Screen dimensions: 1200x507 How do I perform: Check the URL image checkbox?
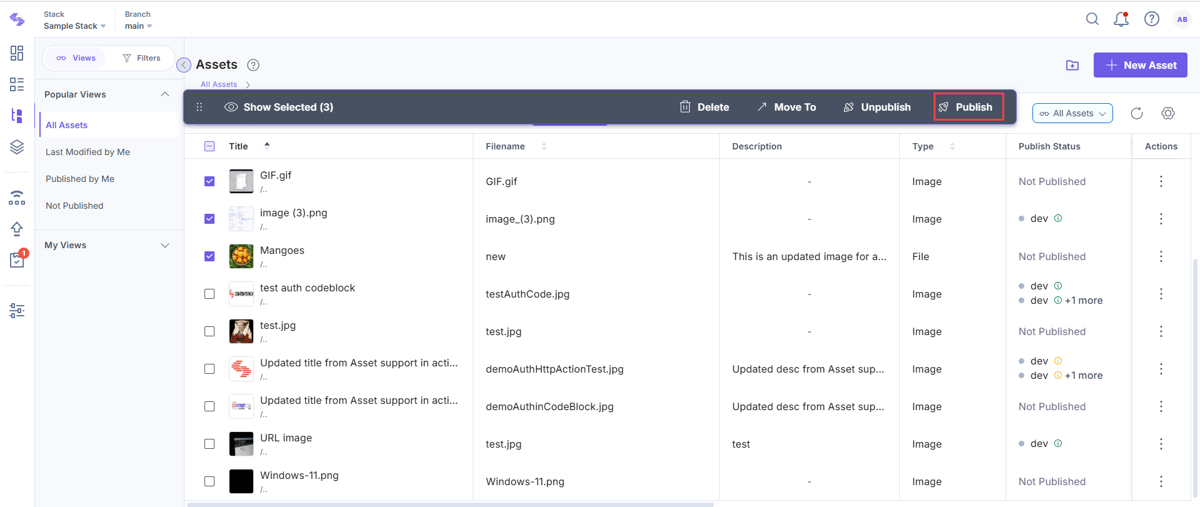pyautogui.click(x=209, y=444)
